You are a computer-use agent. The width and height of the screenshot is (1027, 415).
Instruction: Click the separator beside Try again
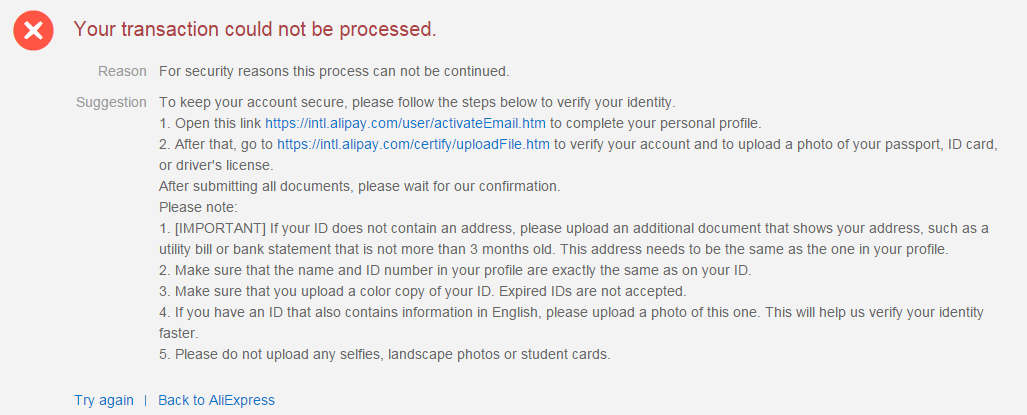145,400
